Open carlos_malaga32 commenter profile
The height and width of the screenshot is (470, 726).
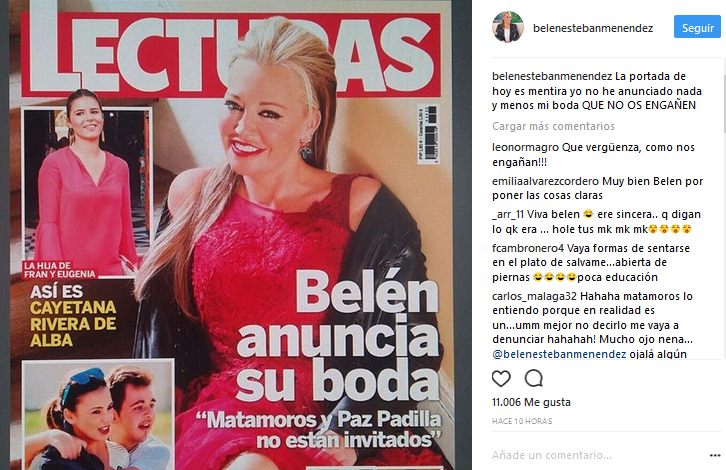[534, 296]
